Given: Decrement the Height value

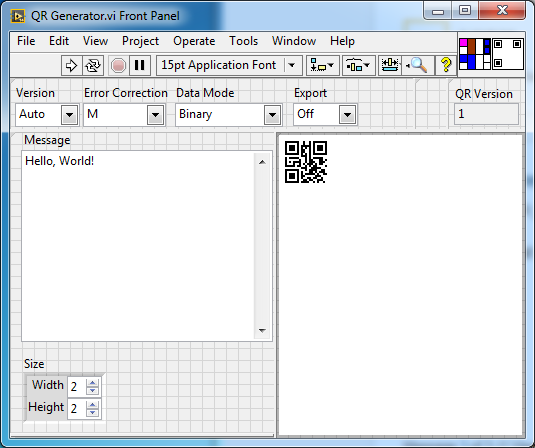Looking at the screenshot, I should pyautogui.click(x=92, y=413).
